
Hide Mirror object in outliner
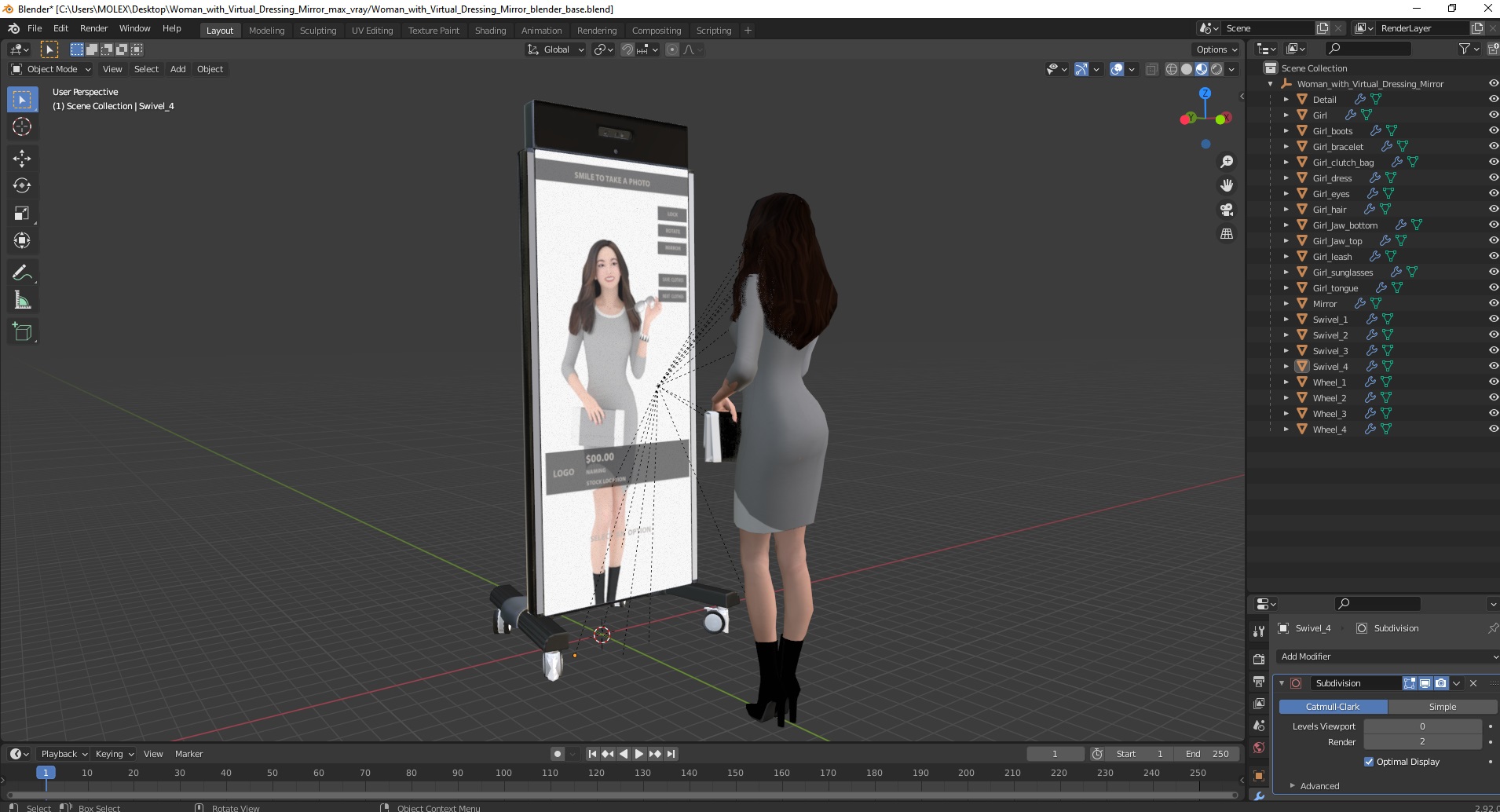pyautogui.click(x=1493, y=303)
